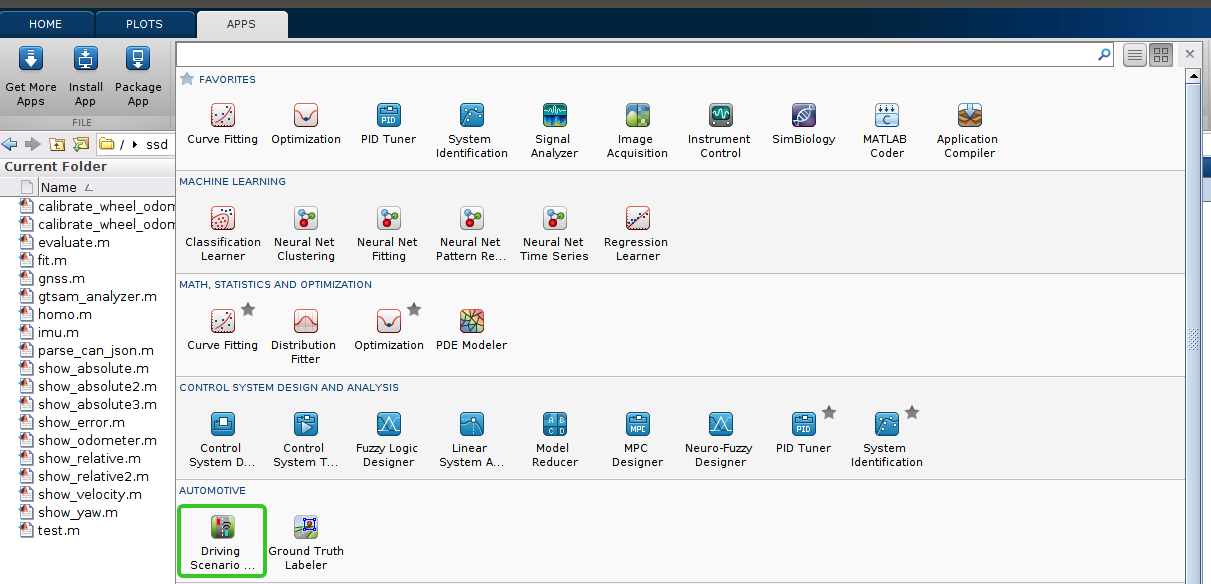Open Neuro-Fuzzy Designer app
The height and width of the screenshot is (584, 1211).
point(720,439)
